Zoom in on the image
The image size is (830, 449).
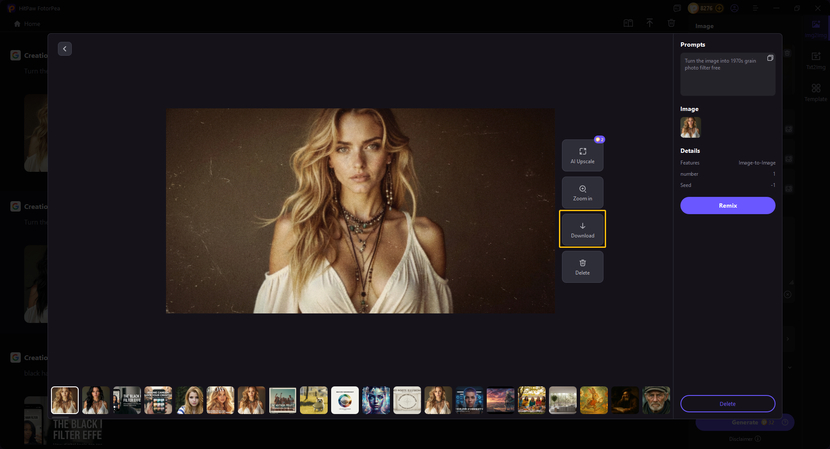coord(582,192)
